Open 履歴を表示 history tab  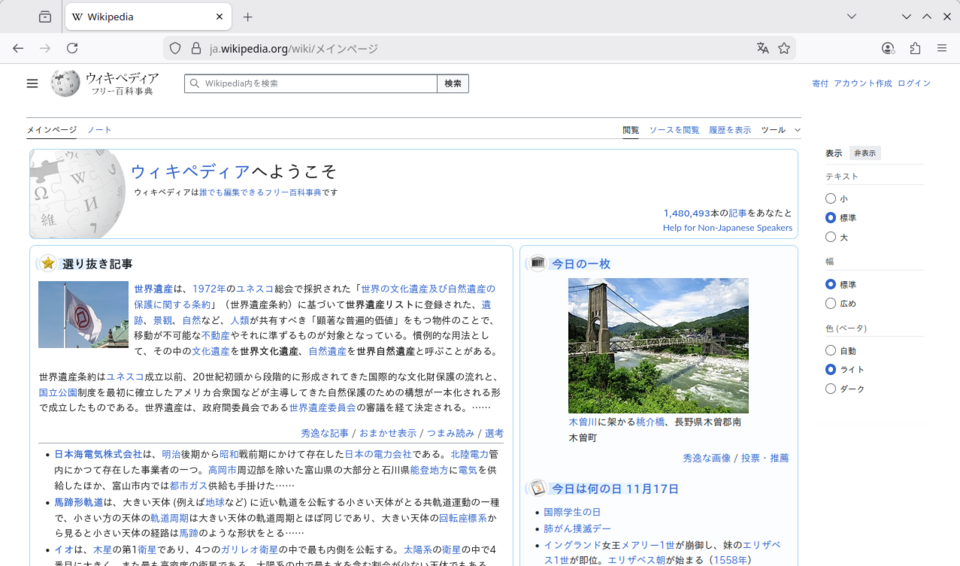click(730, 130)
